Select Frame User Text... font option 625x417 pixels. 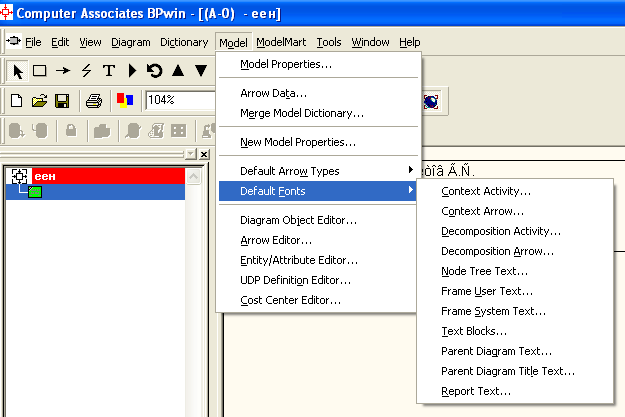pyautogui.click(x=515, y=291)
